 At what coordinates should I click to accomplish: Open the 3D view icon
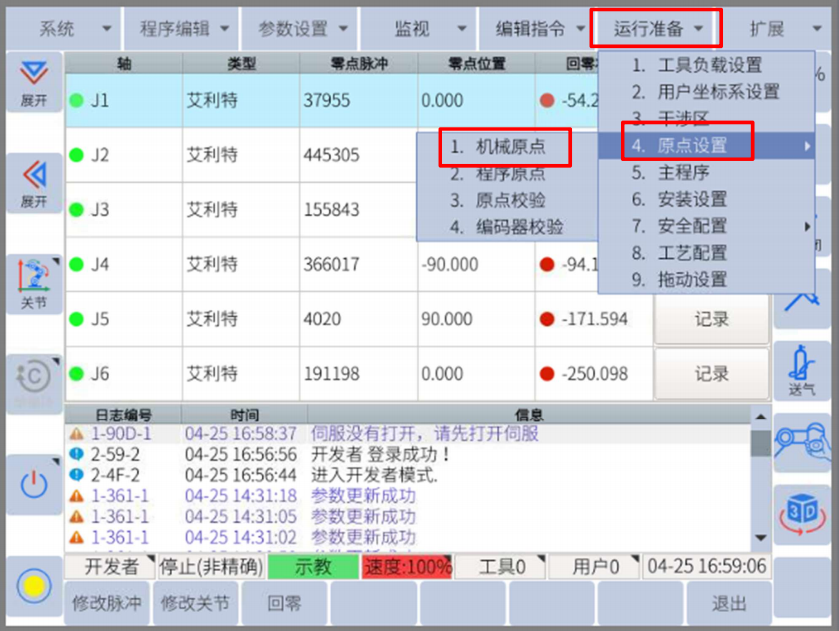(x=801, y=507)
